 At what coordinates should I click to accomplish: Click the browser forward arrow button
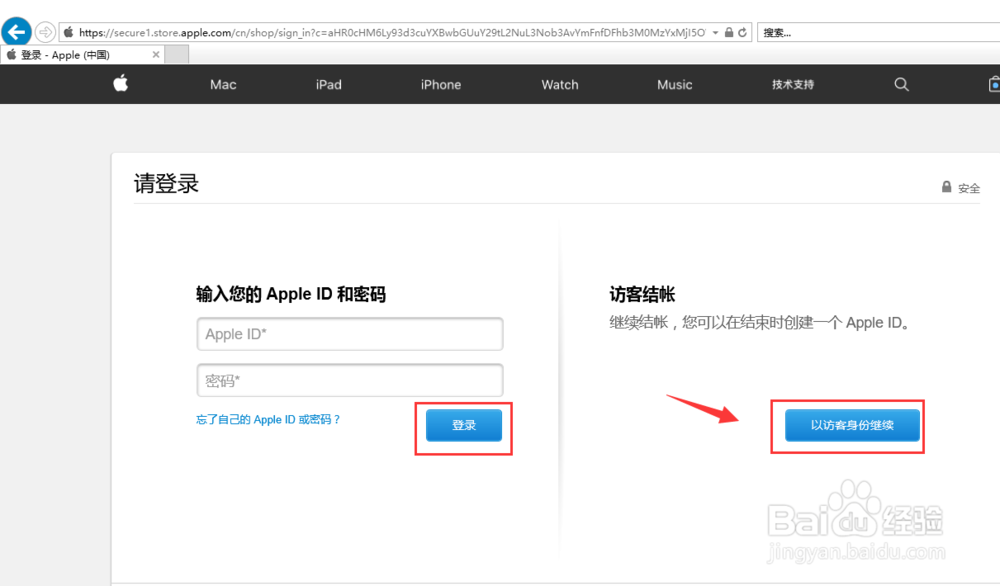[45, 31]
